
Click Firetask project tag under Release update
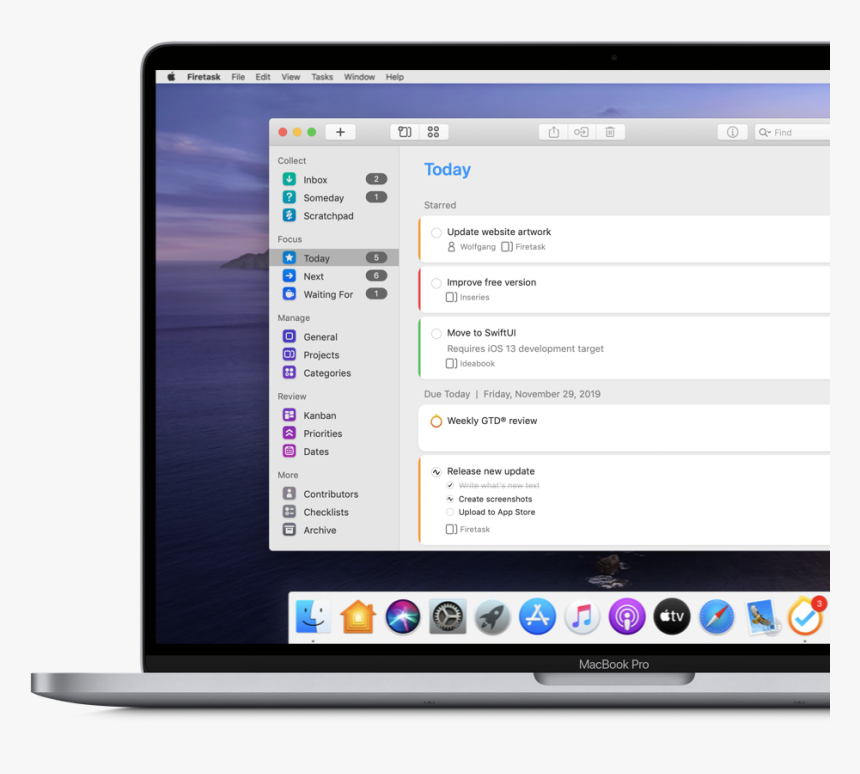click(468, 529)
